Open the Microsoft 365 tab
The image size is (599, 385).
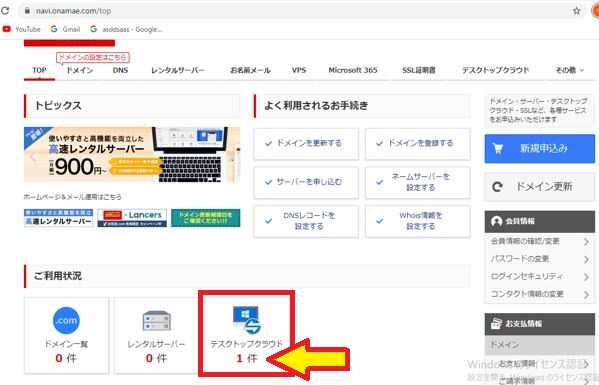353,70
